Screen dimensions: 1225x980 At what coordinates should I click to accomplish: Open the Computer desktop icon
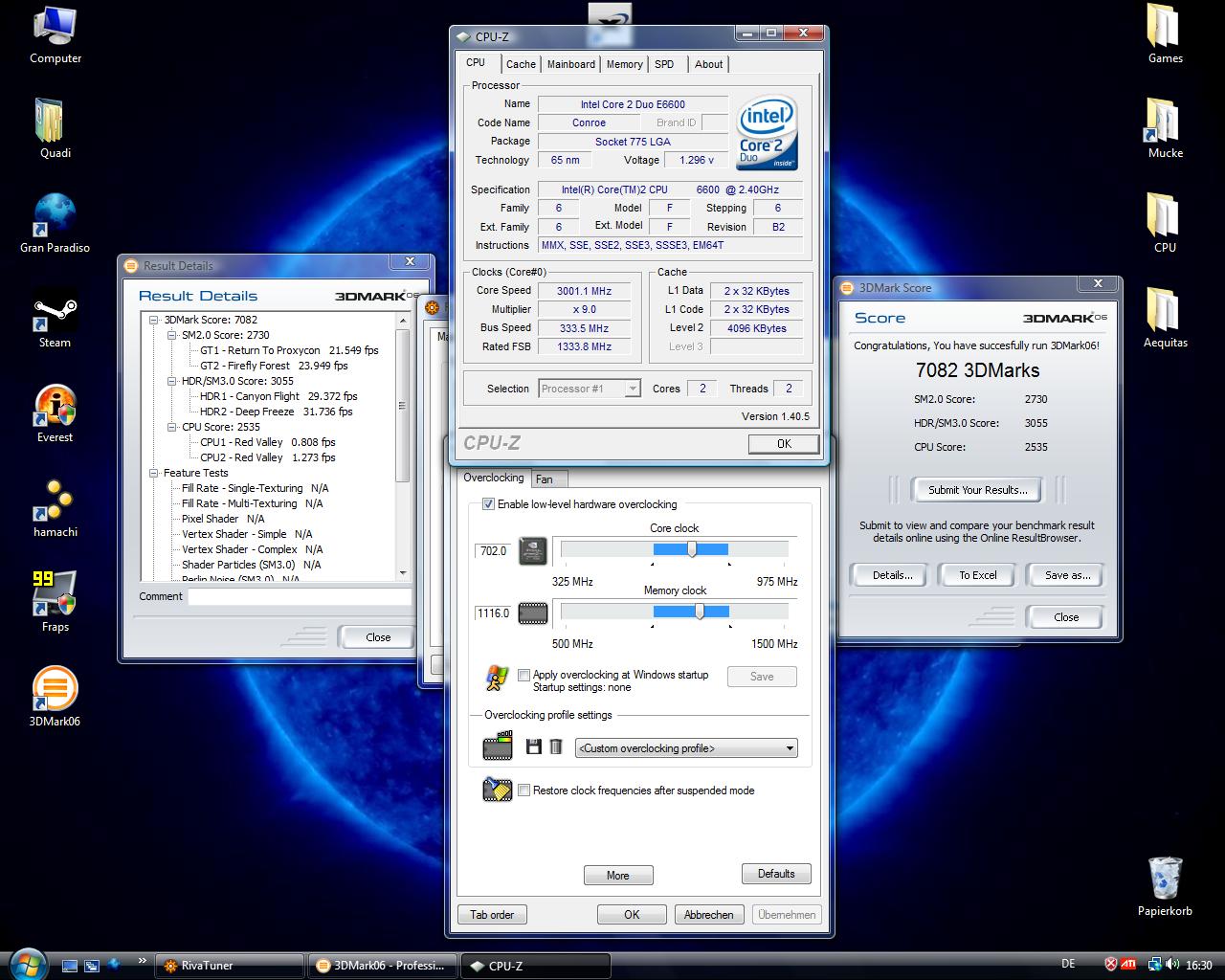(56, 35)
